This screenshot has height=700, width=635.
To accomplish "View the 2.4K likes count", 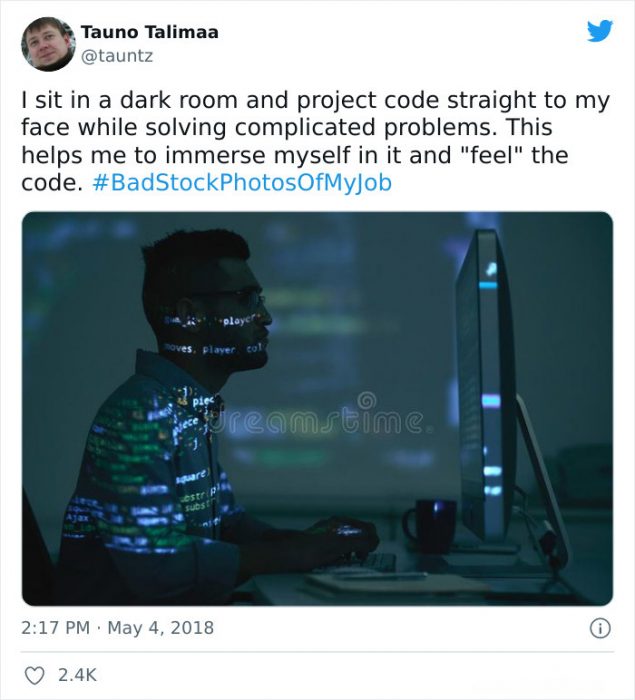I will click(x=77, y=675).
